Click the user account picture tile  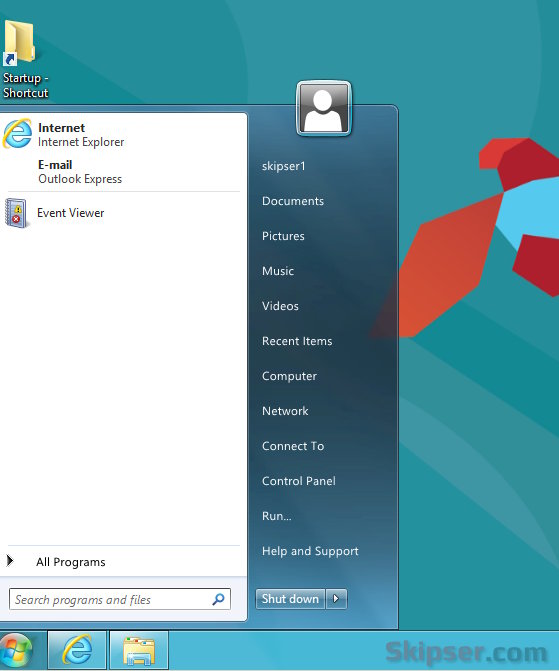pos(324,108)
